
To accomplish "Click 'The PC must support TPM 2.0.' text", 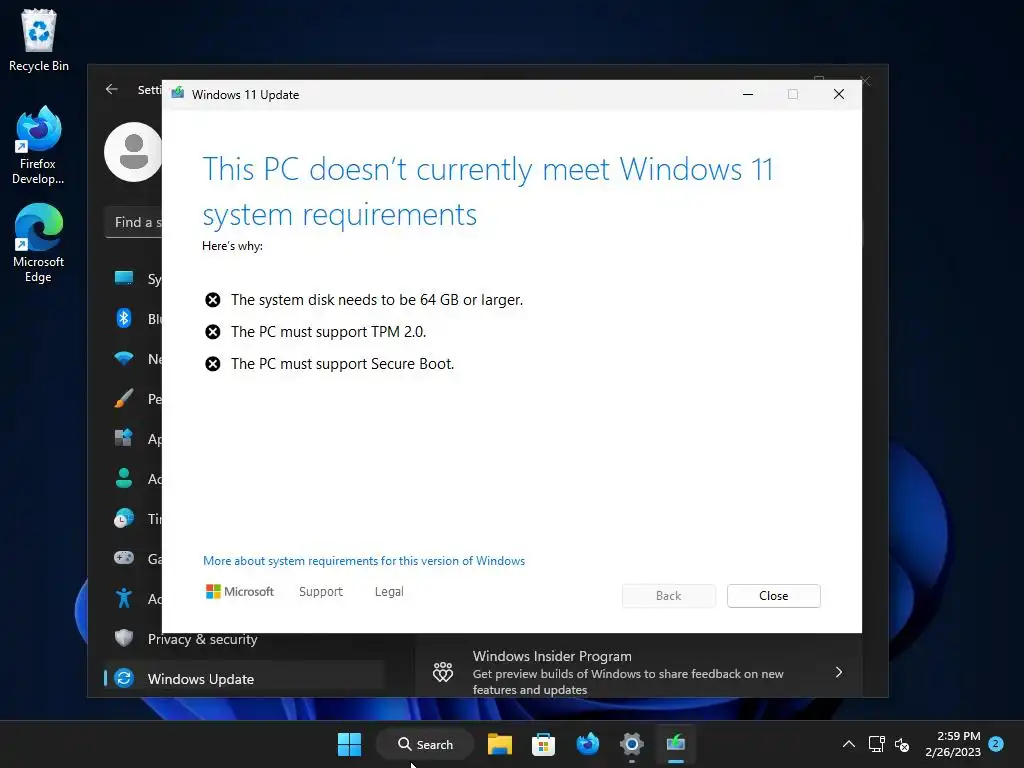I will (328, 332).
